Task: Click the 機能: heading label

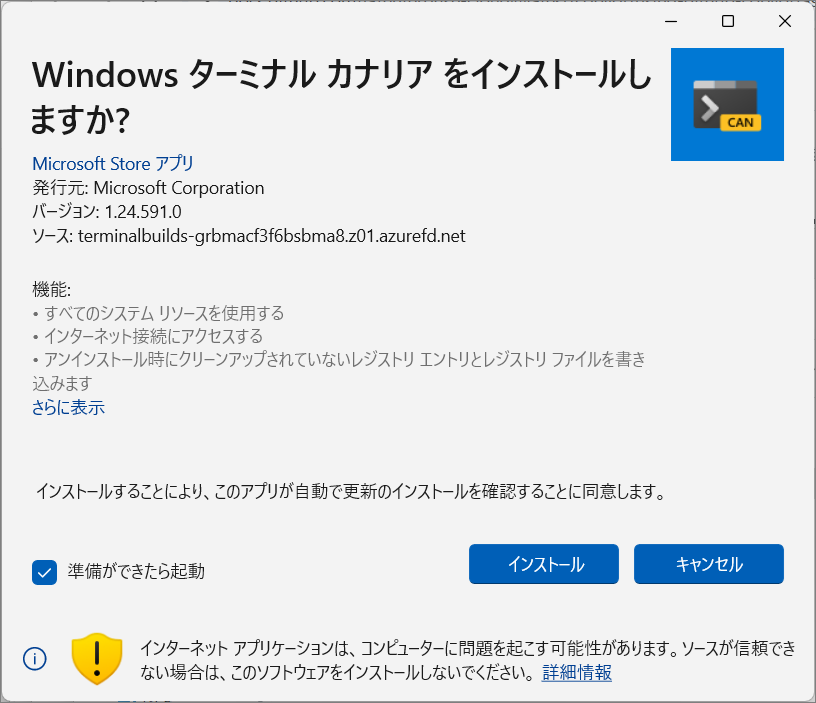Action: 52,289
